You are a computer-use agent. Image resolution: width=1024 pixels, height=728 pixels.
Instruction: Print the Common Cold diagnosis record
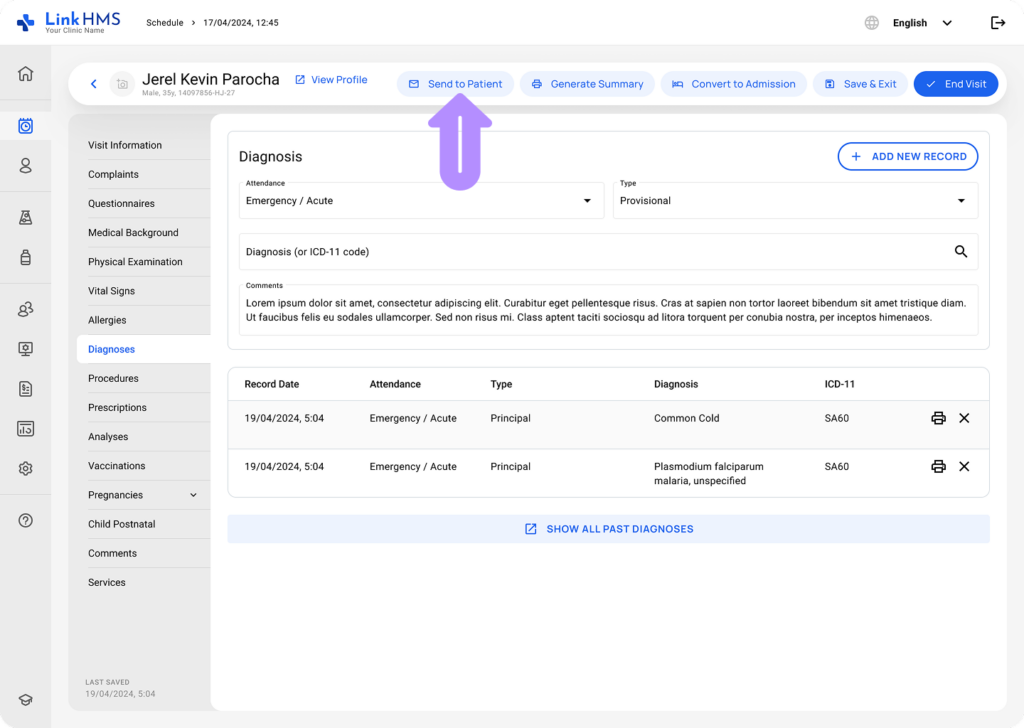(938, 419)
